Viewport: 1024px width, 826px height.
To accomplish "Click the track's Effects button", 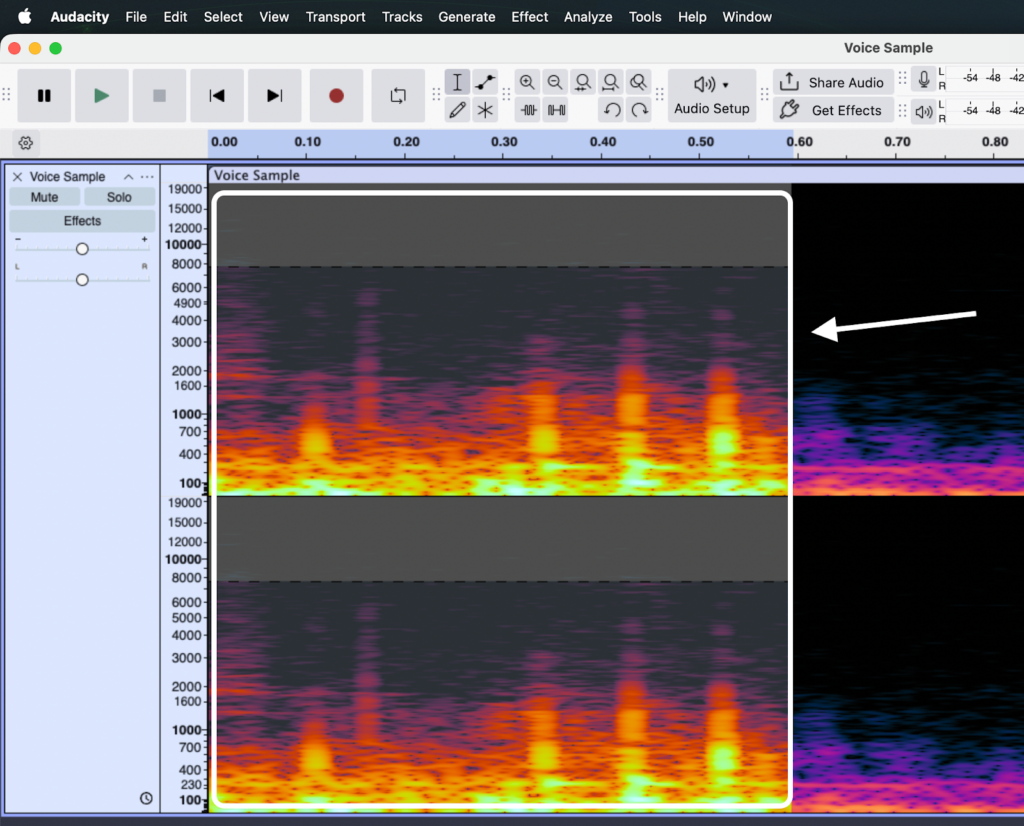I will pos(82,221).
